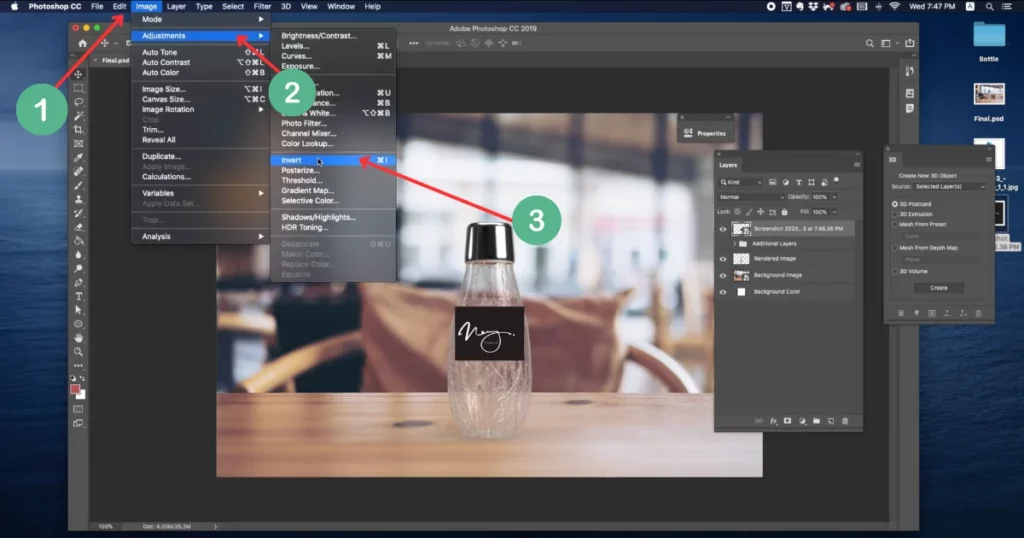The image size is (1024, 538).
Task: Select the Zoom tool in the toolbar
Action: pos(78,352)
